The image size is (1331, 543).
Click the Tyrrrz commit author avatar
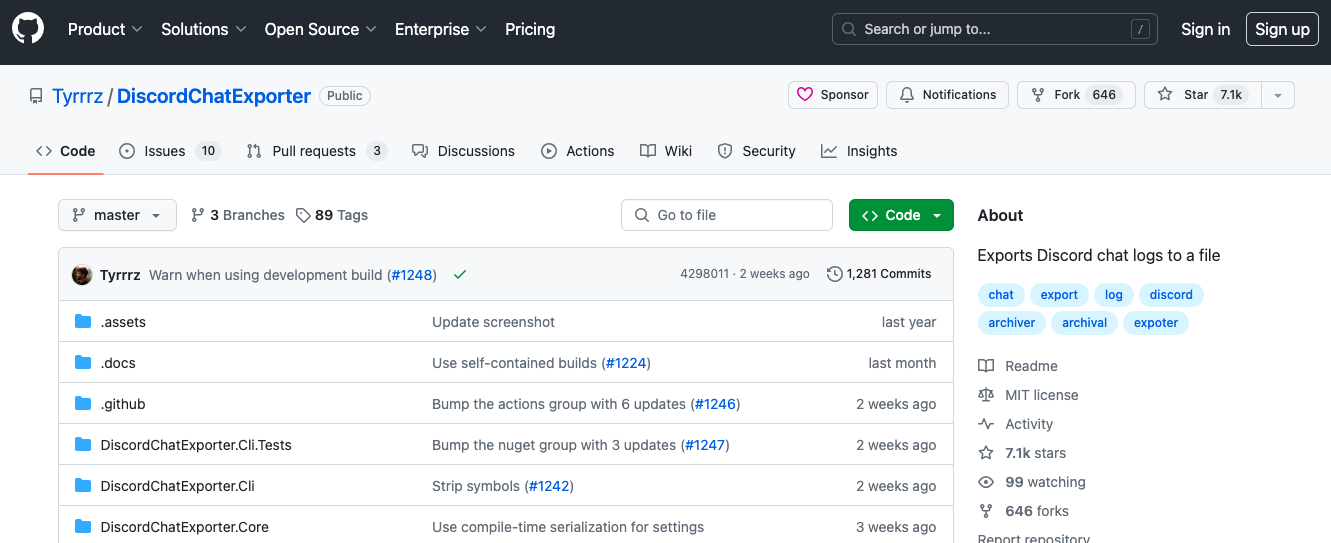click(x=82, y=274)
